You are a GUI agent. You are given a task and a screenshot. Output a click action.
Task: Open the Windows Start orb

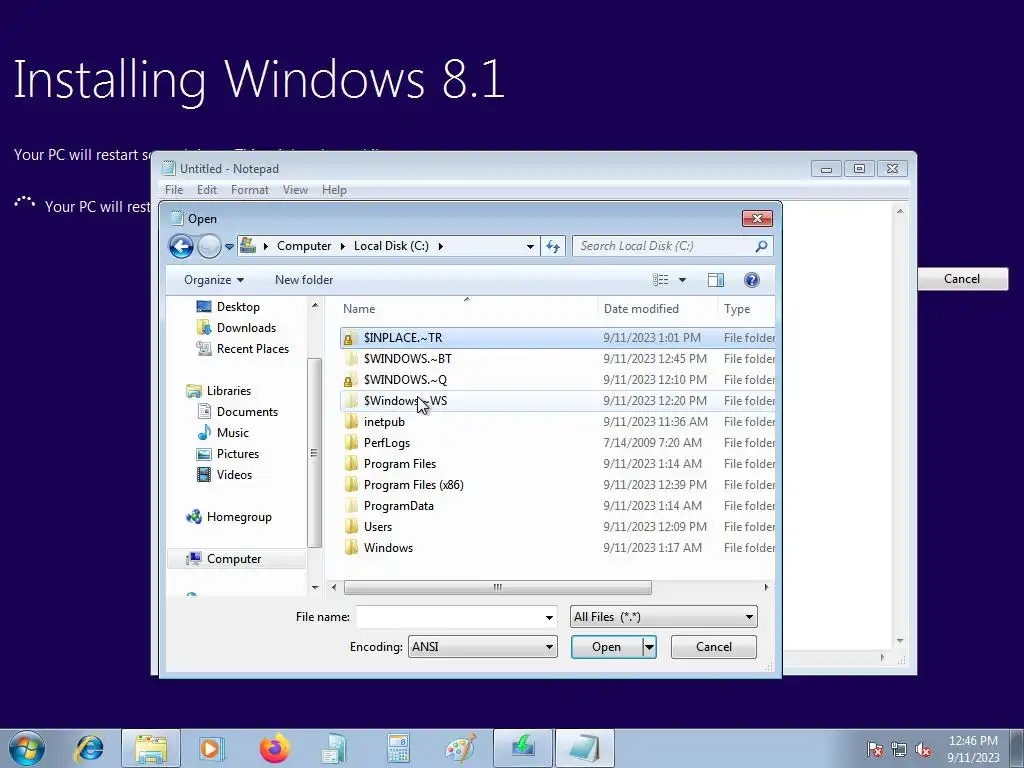click(x=27, y=748)
